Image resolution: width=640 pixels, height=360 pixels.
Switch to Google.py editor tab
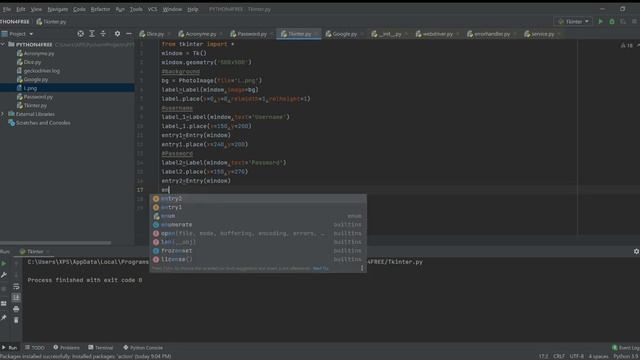(344, 34)
